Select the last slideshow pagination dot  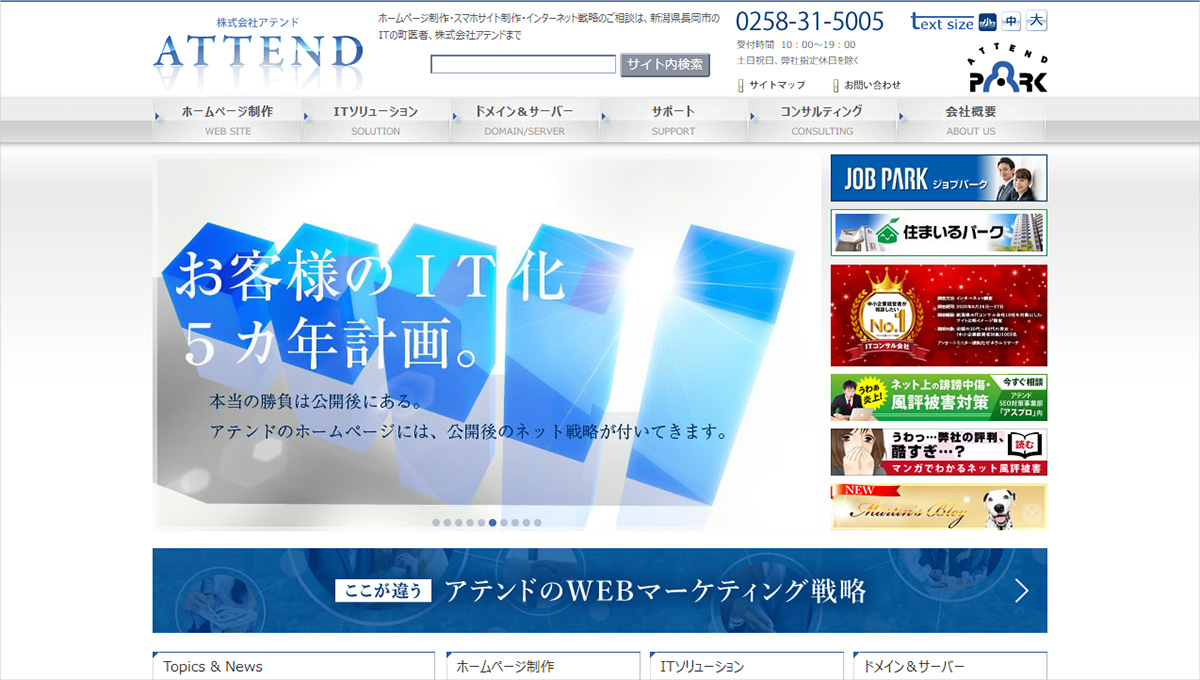pos(538,522)
